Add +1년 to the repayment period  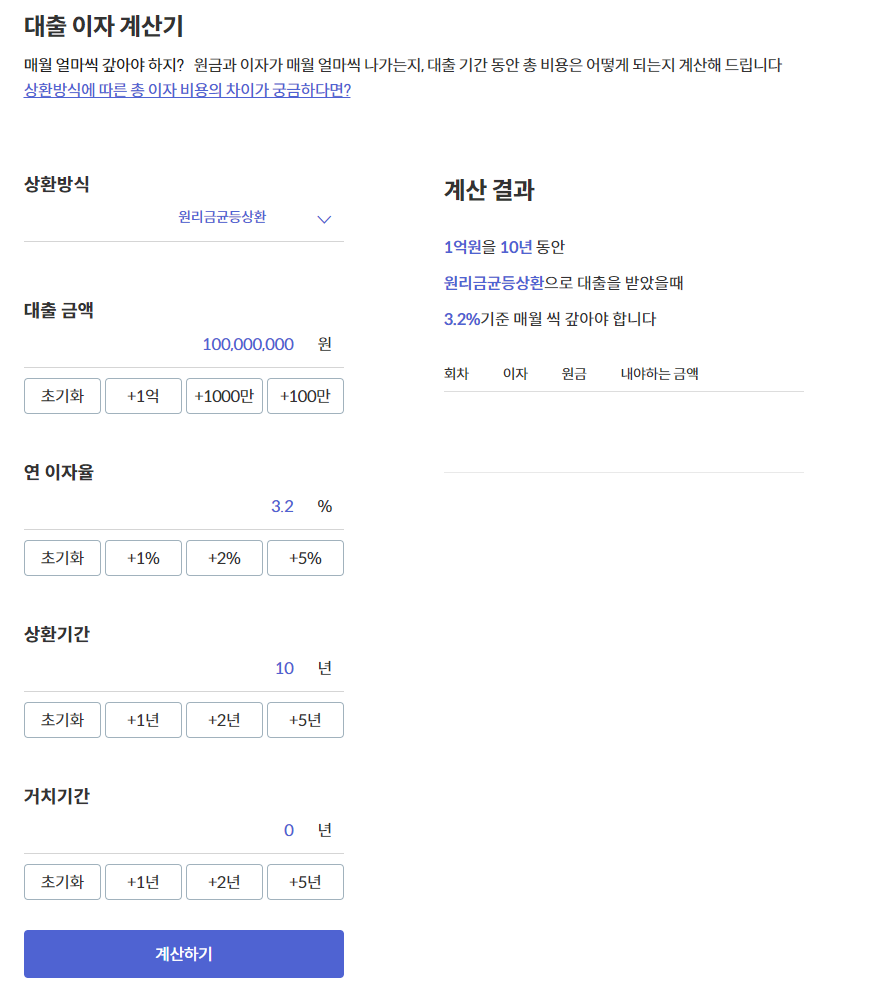143,719
